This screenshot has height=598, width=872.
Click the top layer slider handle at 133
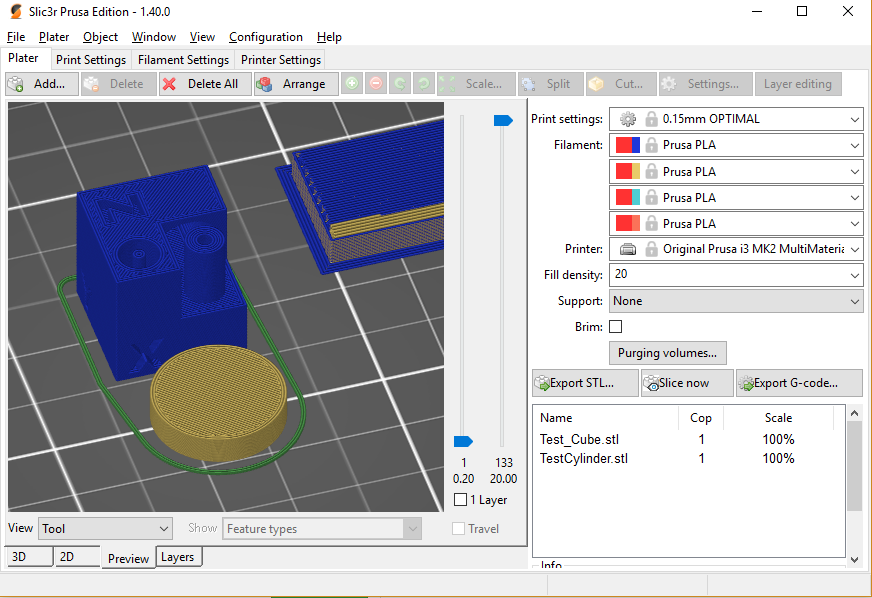click(x=503, y=120)
